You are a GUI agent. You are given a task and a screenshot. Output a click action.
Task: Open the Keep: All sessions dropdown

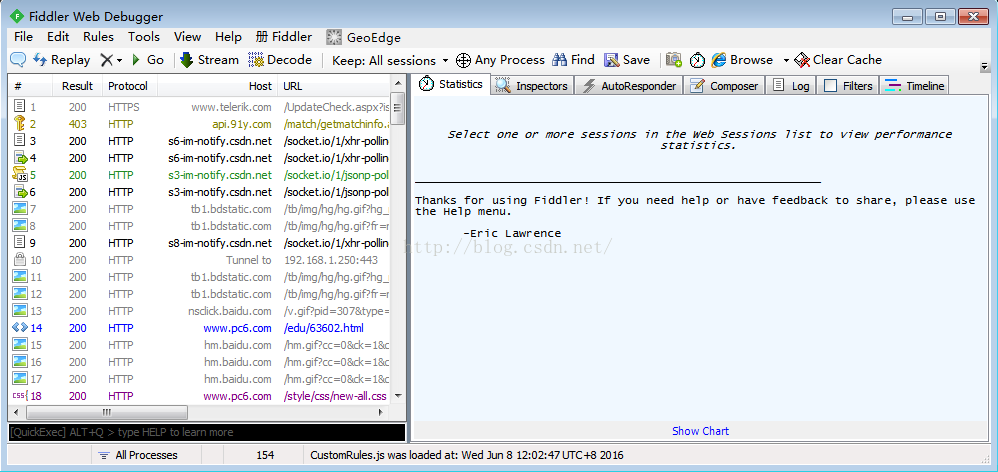(x=390, y=61)
